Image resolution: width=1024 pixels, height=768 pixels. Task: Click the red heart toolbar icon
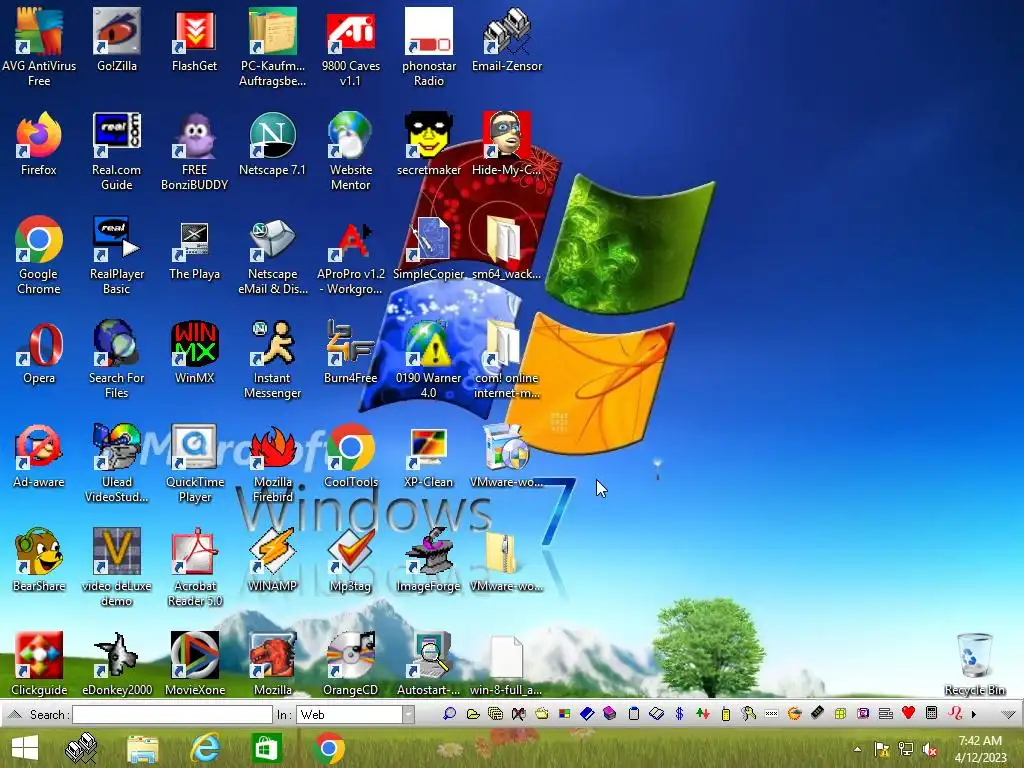[x=908, y=713]
